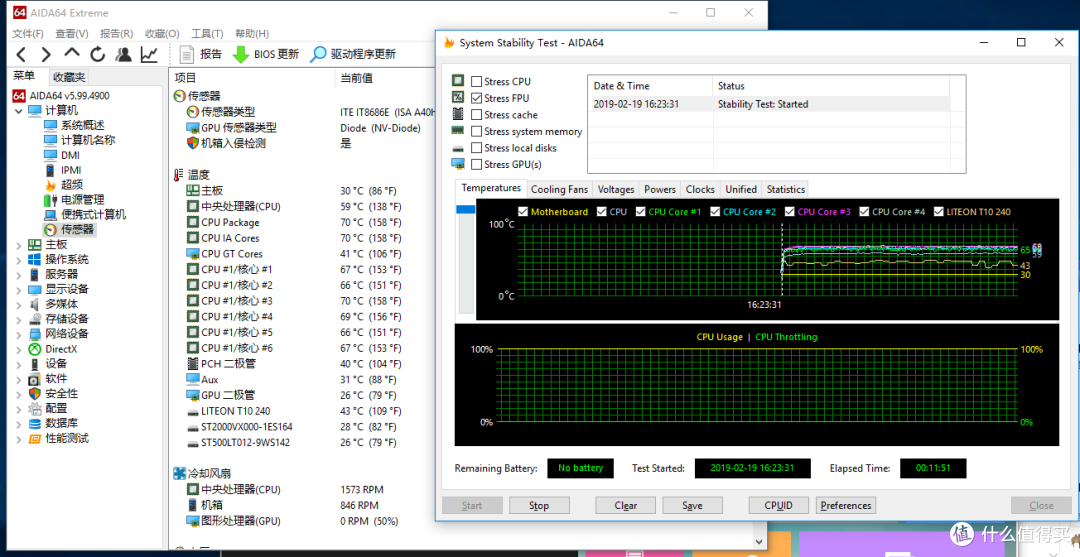Select the 数据库 tree item

(53, 423)
